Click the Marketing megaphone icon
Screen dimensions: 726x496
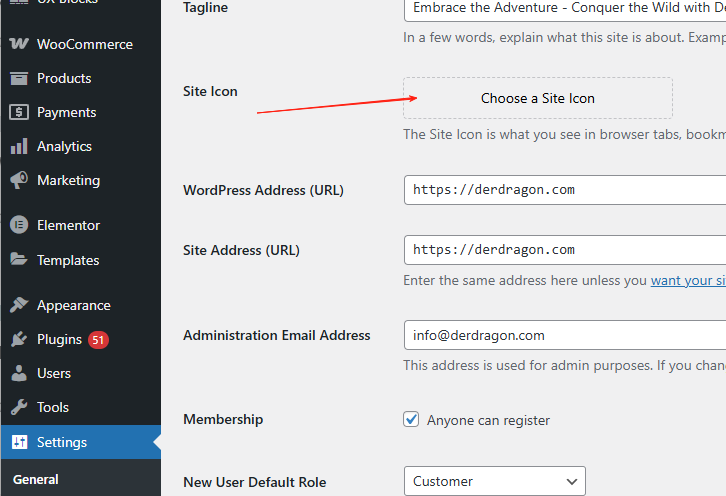pyautogui.click(x=19, y=180)
